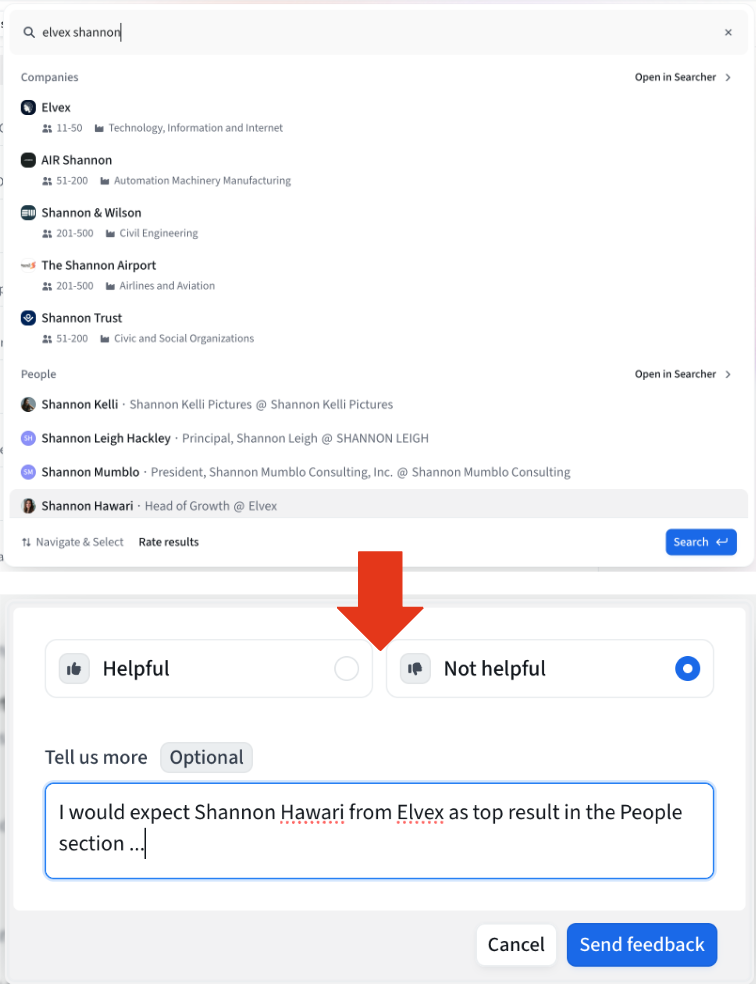756x984 pixels.
Task: Clear search with the X icon
Action: pyautogui.click(x=728, y=33)
